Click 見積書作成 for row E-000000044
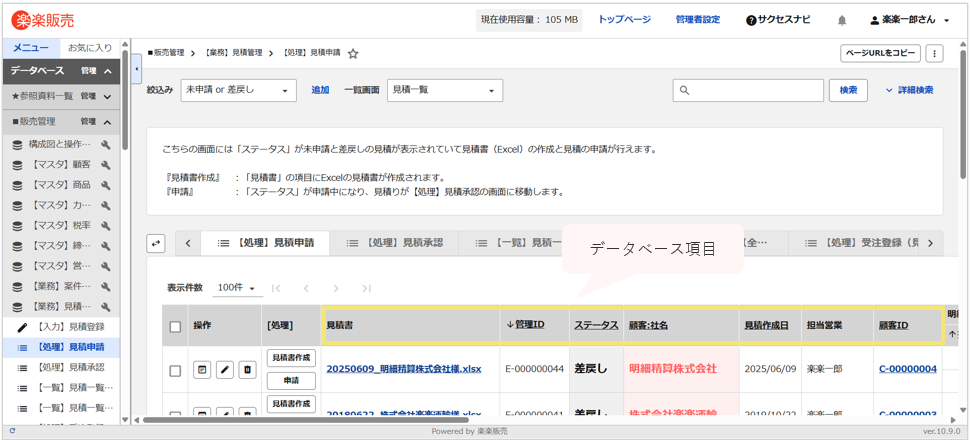Image resolution: width=970 pixels, height=440 pixels. click(291, 358)
